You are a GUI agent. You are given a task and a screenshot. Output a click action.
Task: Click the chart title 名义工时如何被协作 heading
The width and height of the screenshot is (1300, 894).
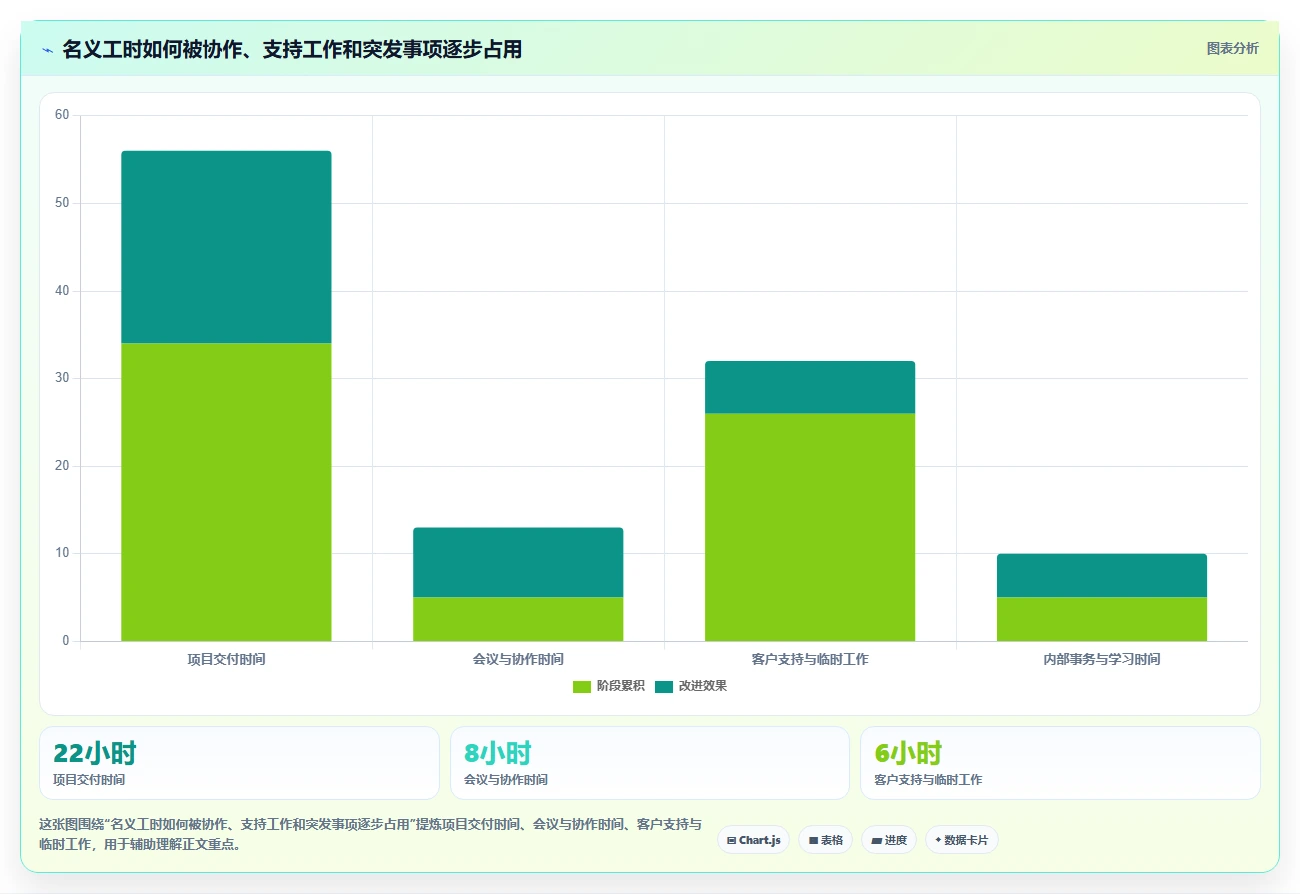(x=292, y=49)
